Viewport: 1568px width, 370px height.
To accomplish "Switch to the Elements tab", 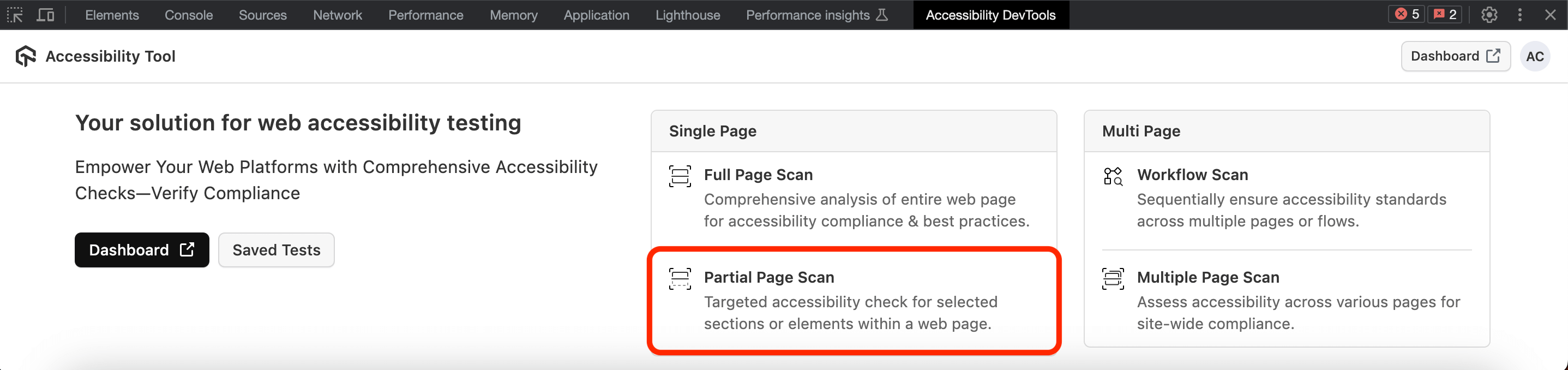I will click(x=112, y=15).
